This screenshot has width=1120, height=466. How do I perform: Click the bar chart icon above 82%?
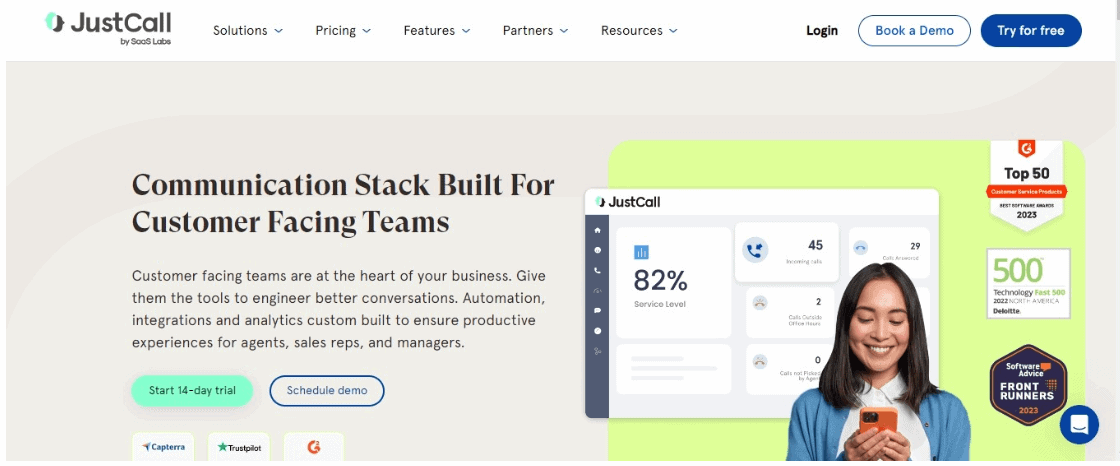coord(641,252)
